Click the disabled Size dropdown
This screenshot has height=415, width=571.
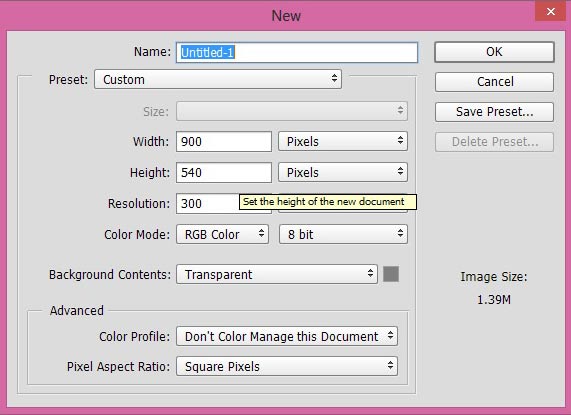[x=292, y=111]
